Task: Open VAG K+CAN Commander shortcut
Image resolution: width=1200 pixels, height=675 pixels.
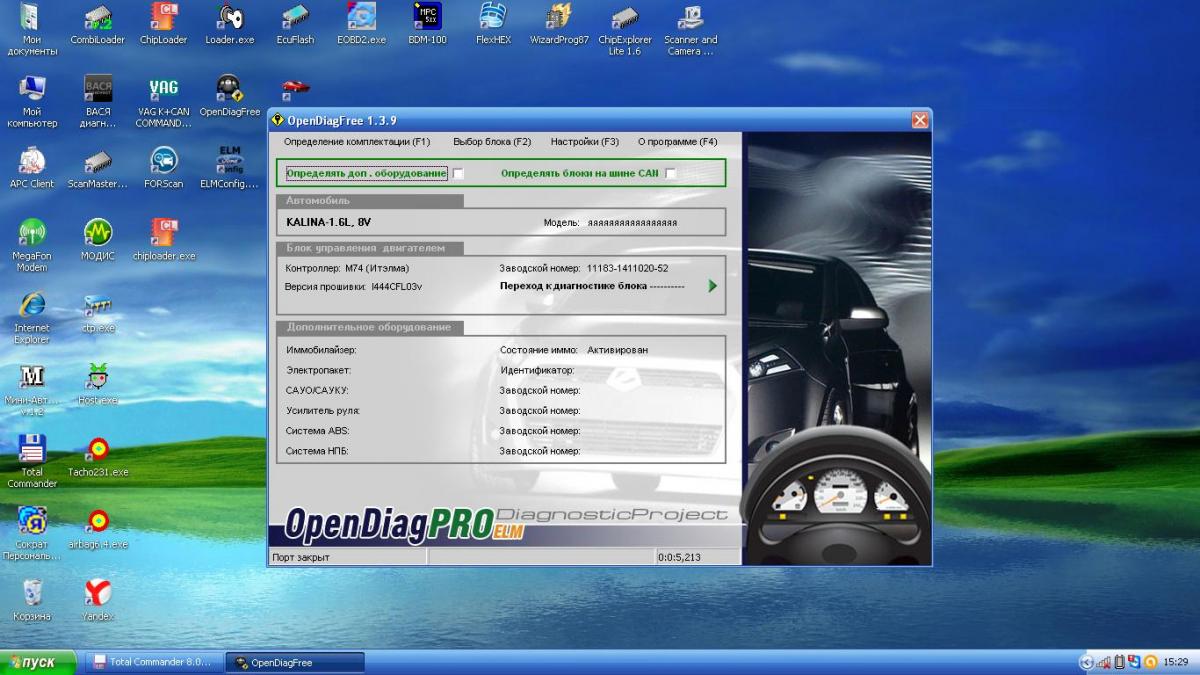Action: 164,102
